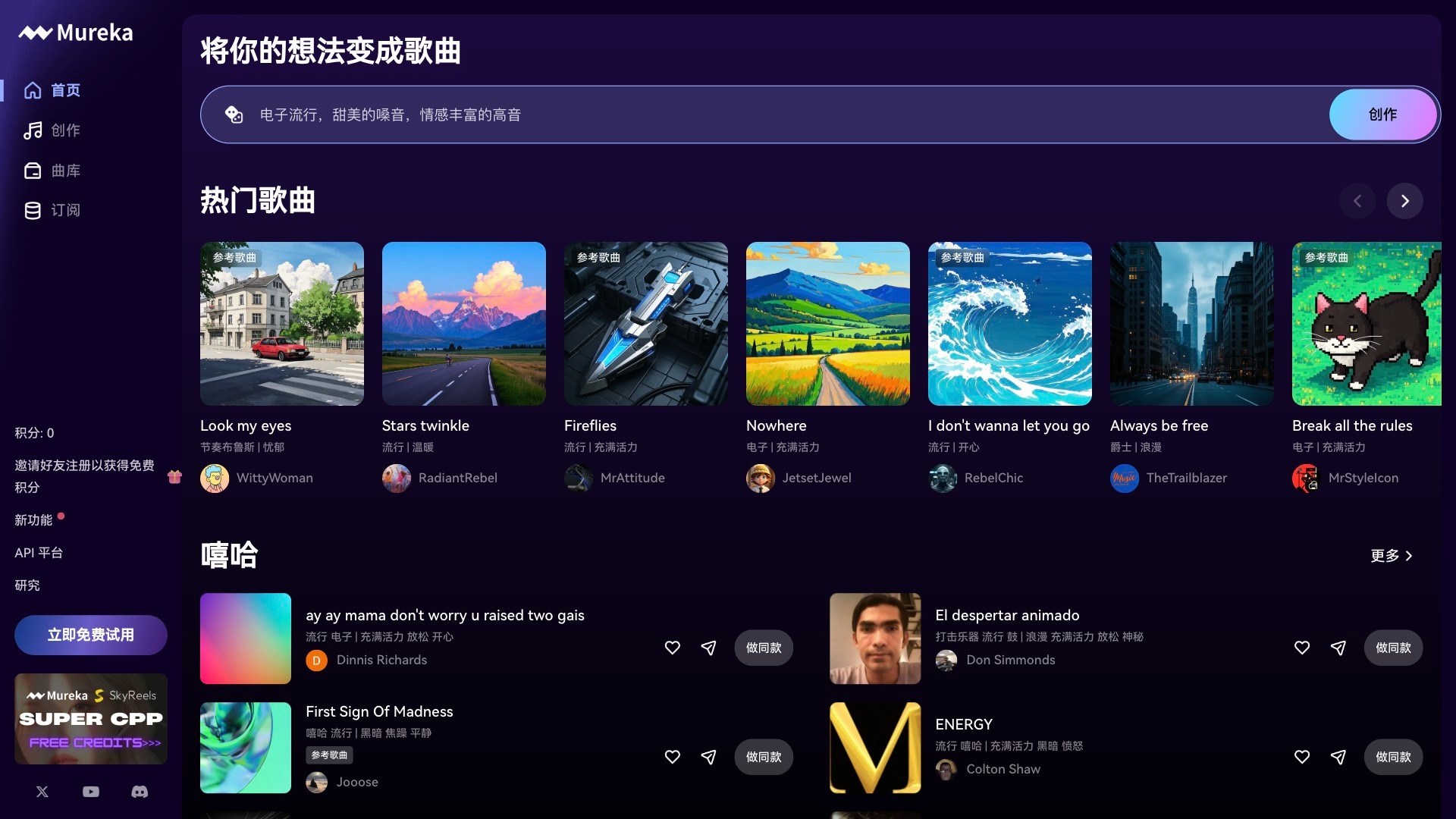Open the 曲库 library from the sidebar
1456x819 pixels.
tap(33, 171)
